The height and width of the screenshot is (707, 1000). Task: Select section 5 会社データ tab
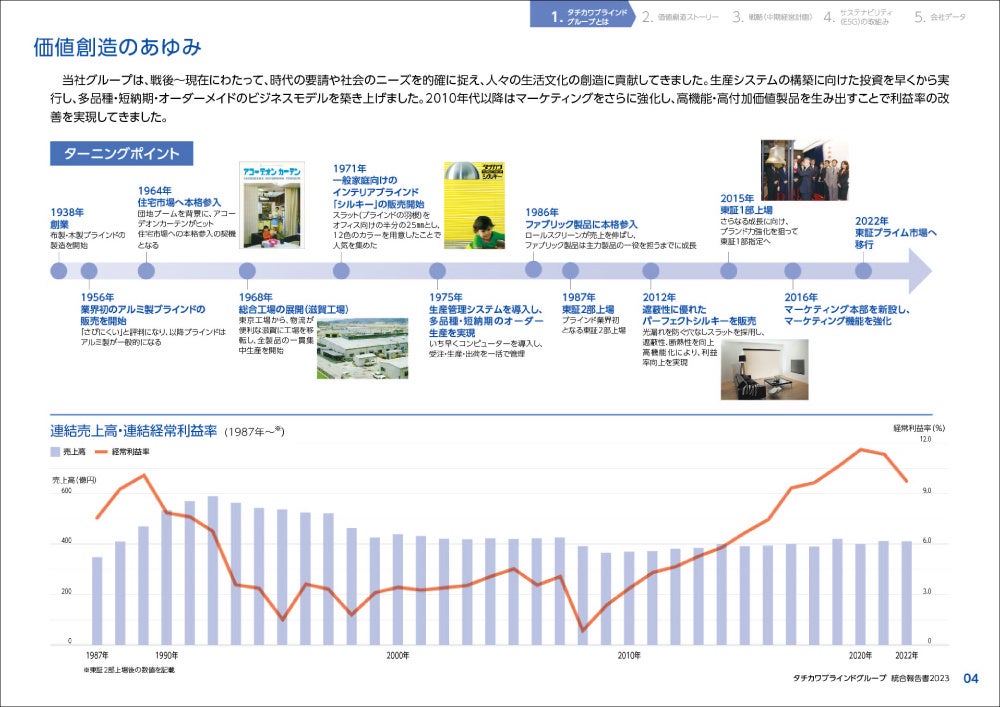point(940,17)
